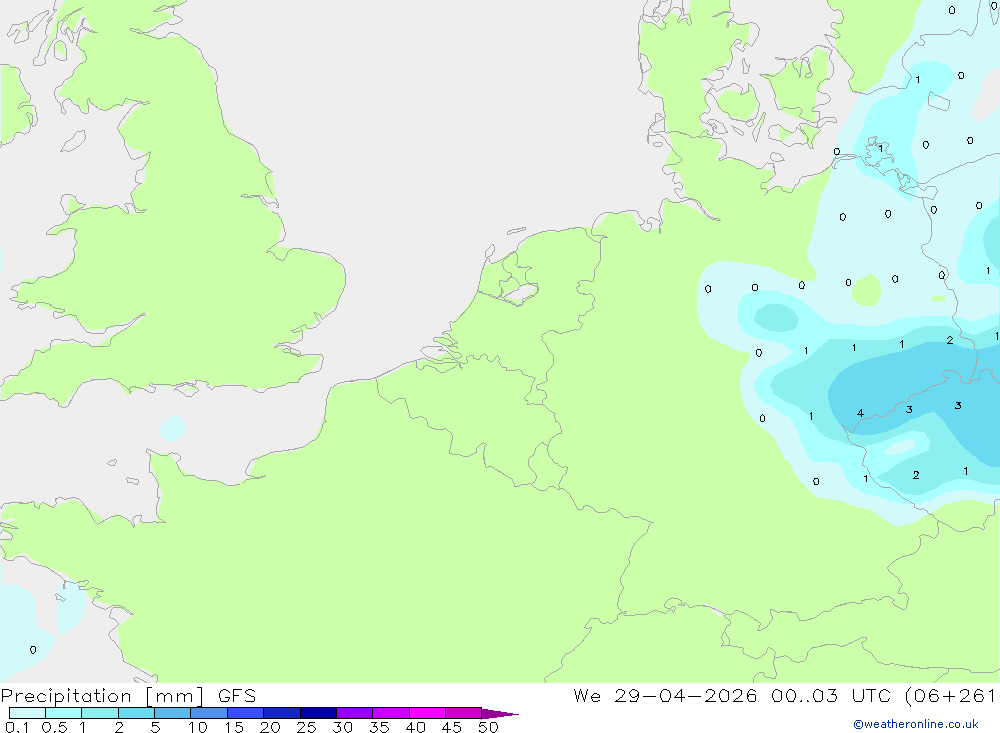Screen dimensions: 1000x733
Task: Click the '0.1' legend scale label
Action: click(17, 727)
